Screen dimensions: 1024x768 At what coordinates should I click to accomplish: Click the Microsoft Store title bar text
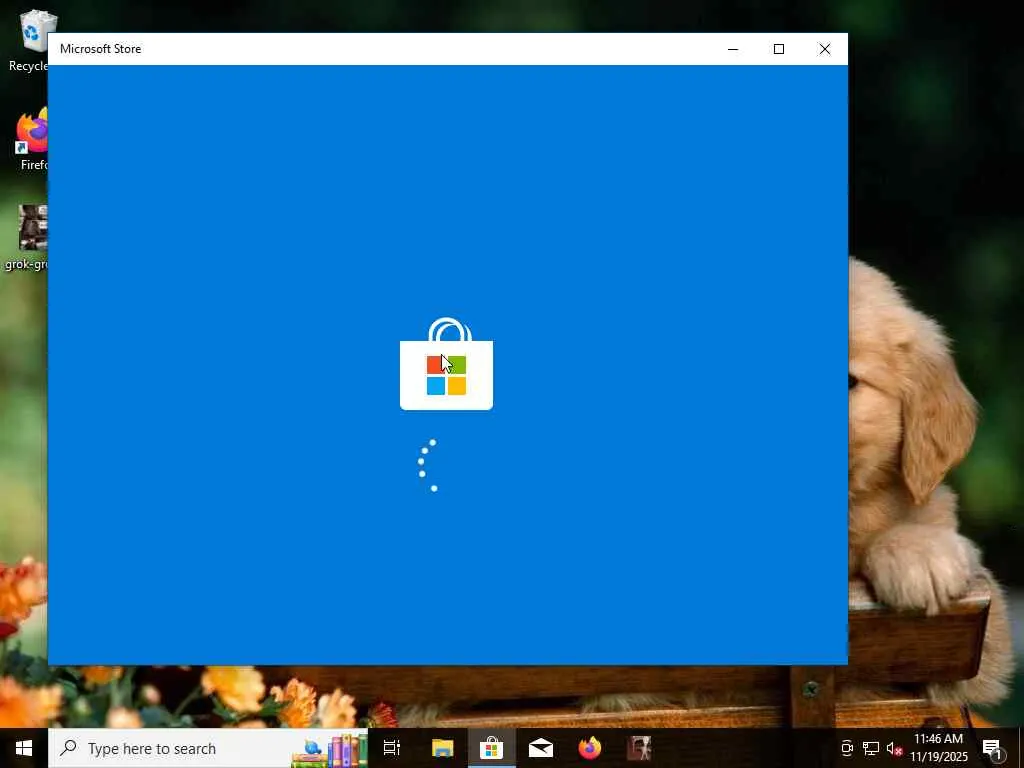(101, 49)
